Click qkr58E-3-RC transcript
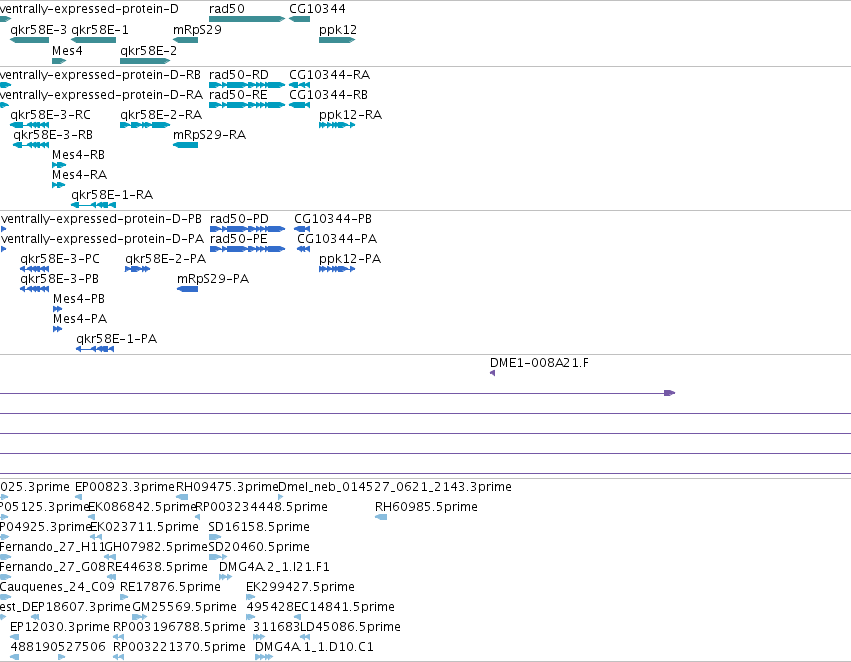This screenshot has height=662, width=851. pyautogui.click(x=29, y=125)
